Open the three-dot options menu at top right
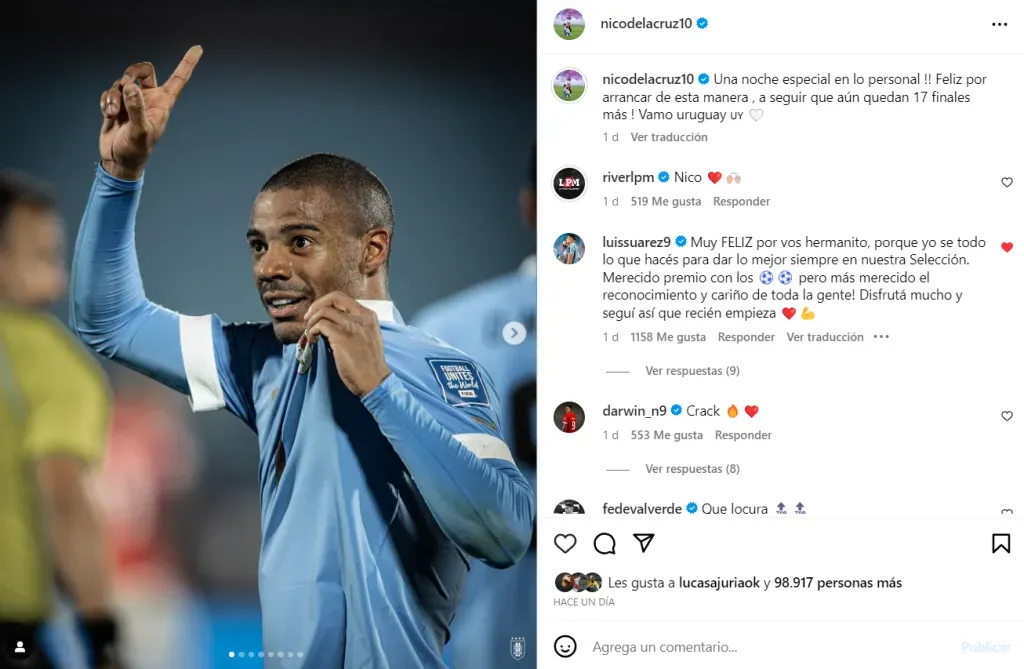The image size is (1024, 669). tap(999, 24)
